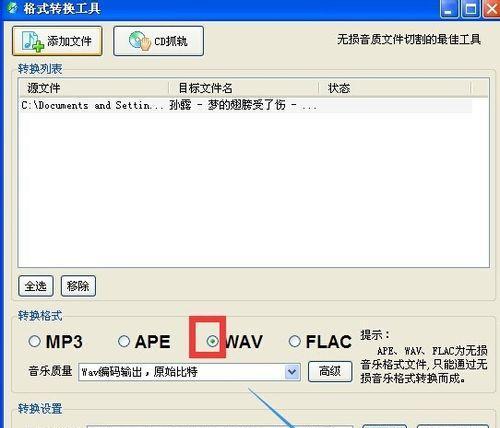Maximize the format converter window
The image size is (500, 428).
point(470,9)
